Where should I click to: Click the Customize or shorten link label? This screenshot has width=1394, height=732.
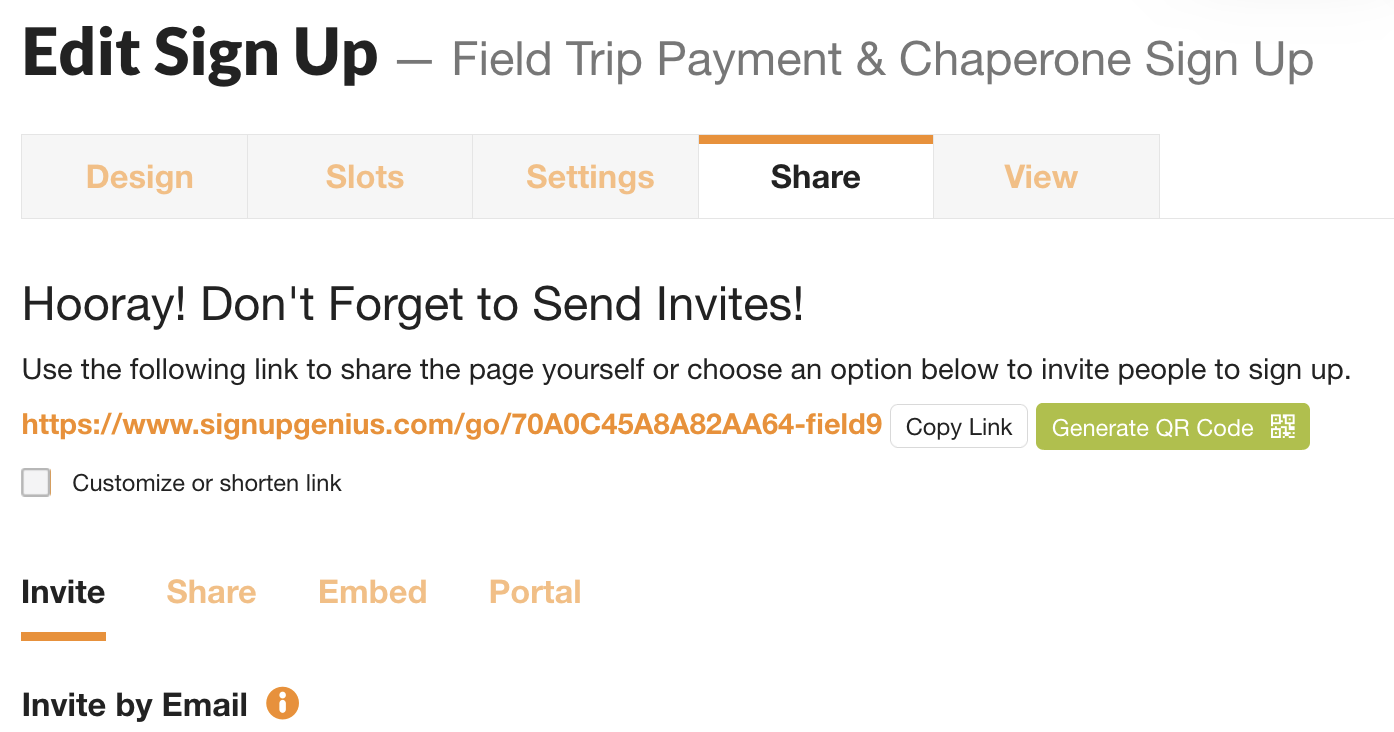coord(205,483)
